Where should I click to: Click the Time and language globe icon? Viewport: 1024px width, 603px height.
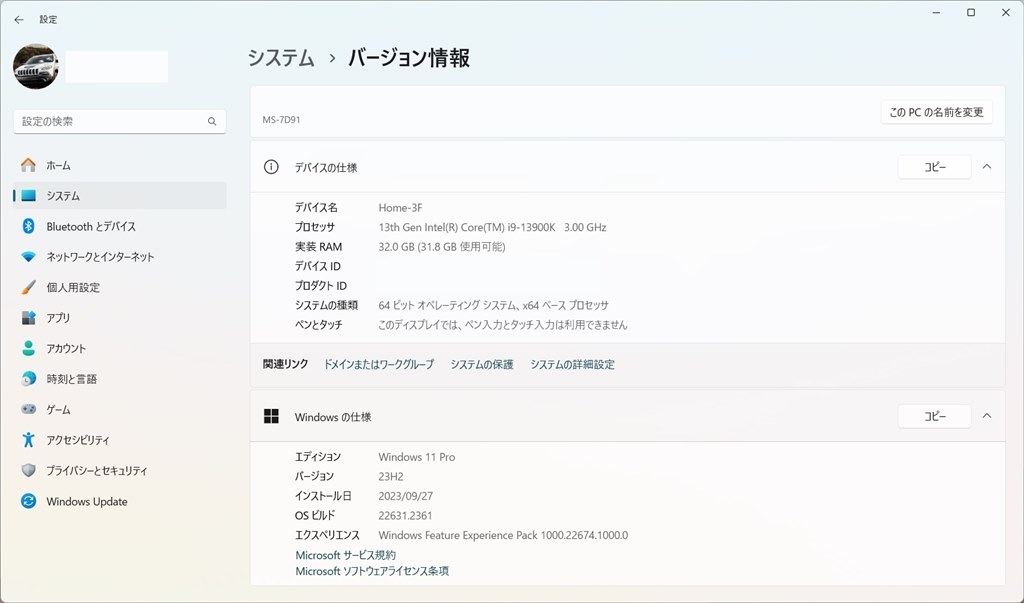tap(28, 379)
